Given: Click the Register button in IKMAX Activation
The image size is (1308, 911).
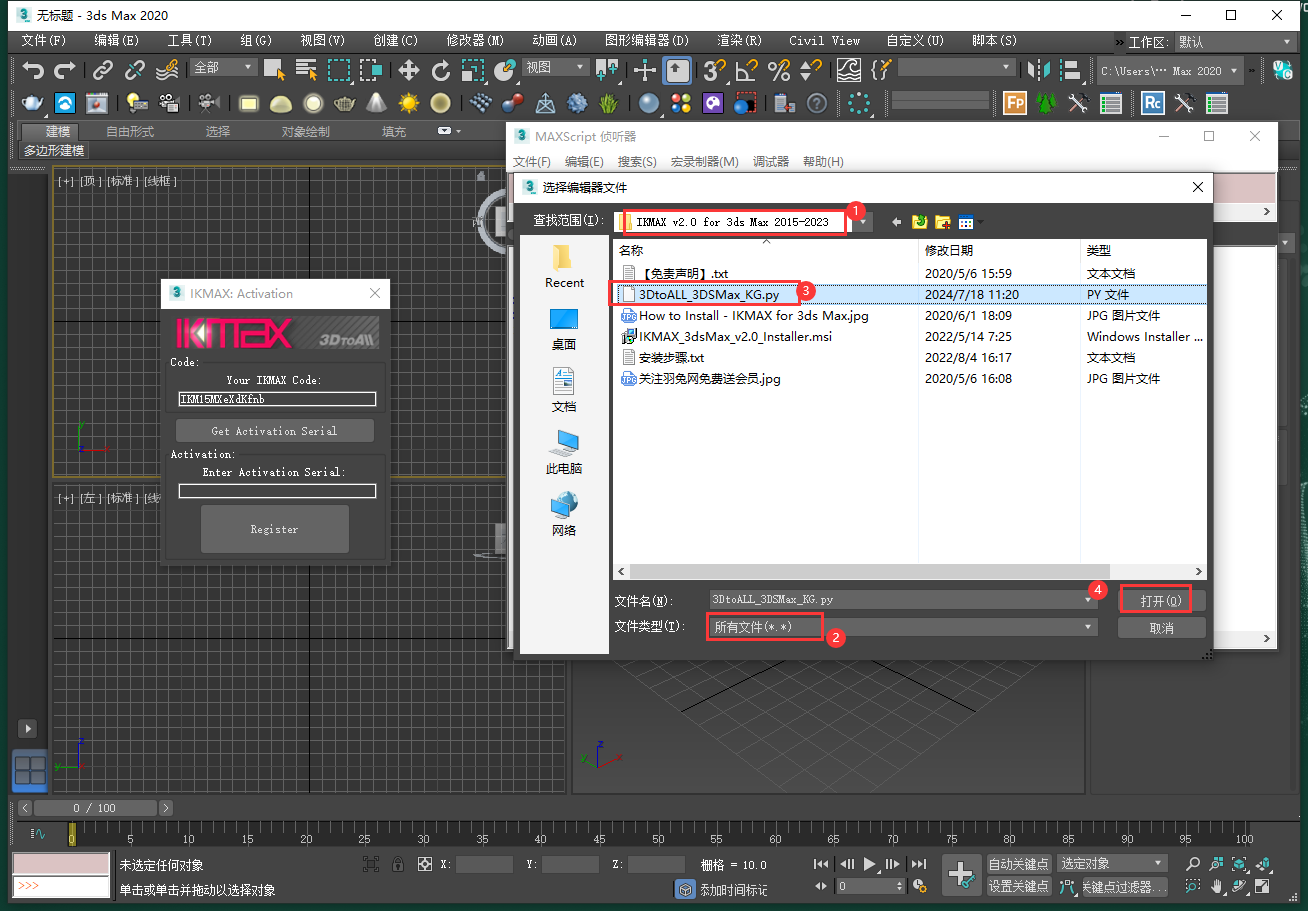Looking at the screenshot, I should point(274,529).
